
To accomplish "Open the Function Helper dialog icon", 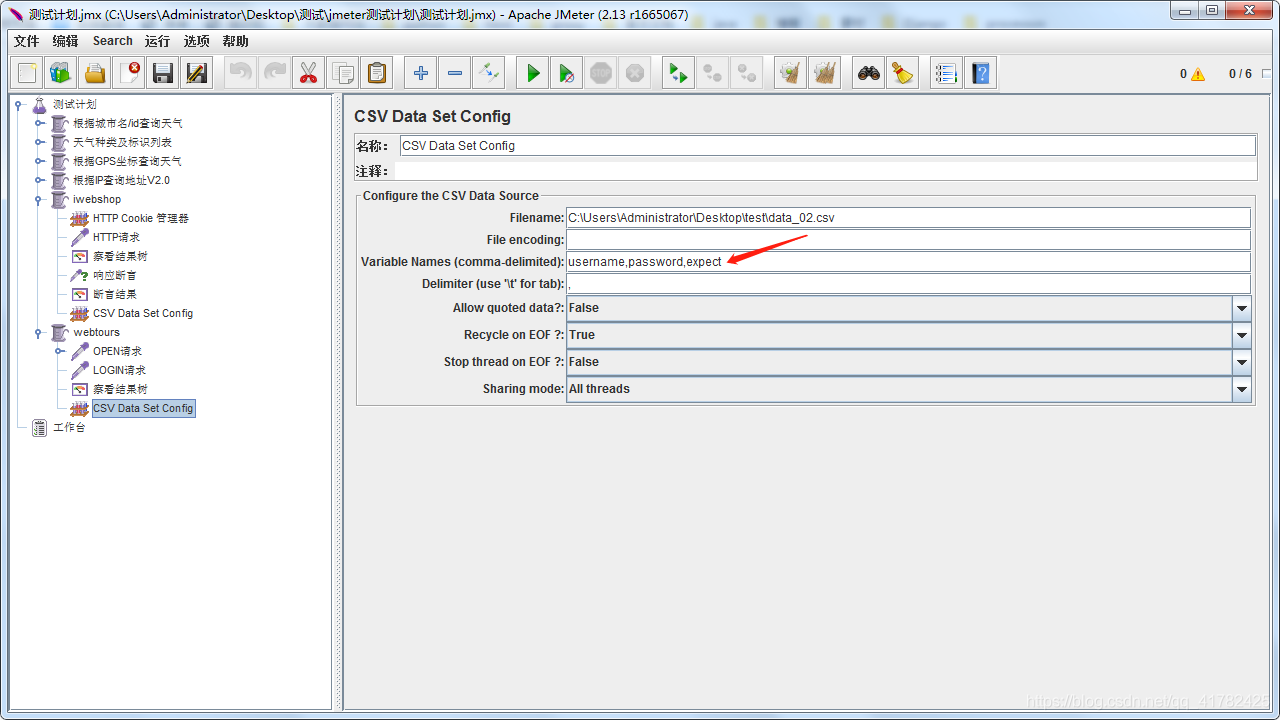I will (x=946, y=73).
